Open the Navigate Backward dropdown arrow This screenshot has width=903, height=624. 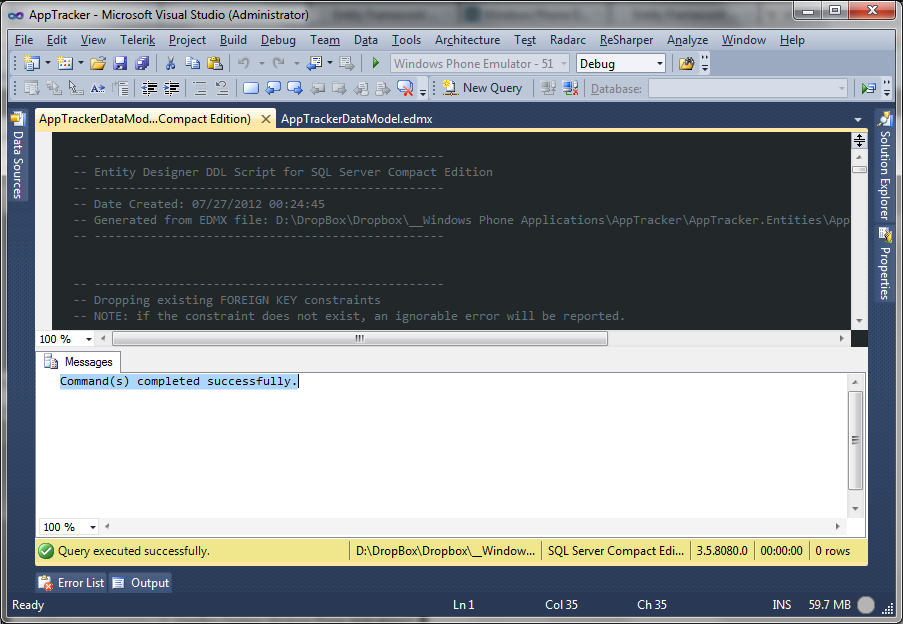point(330,63)
